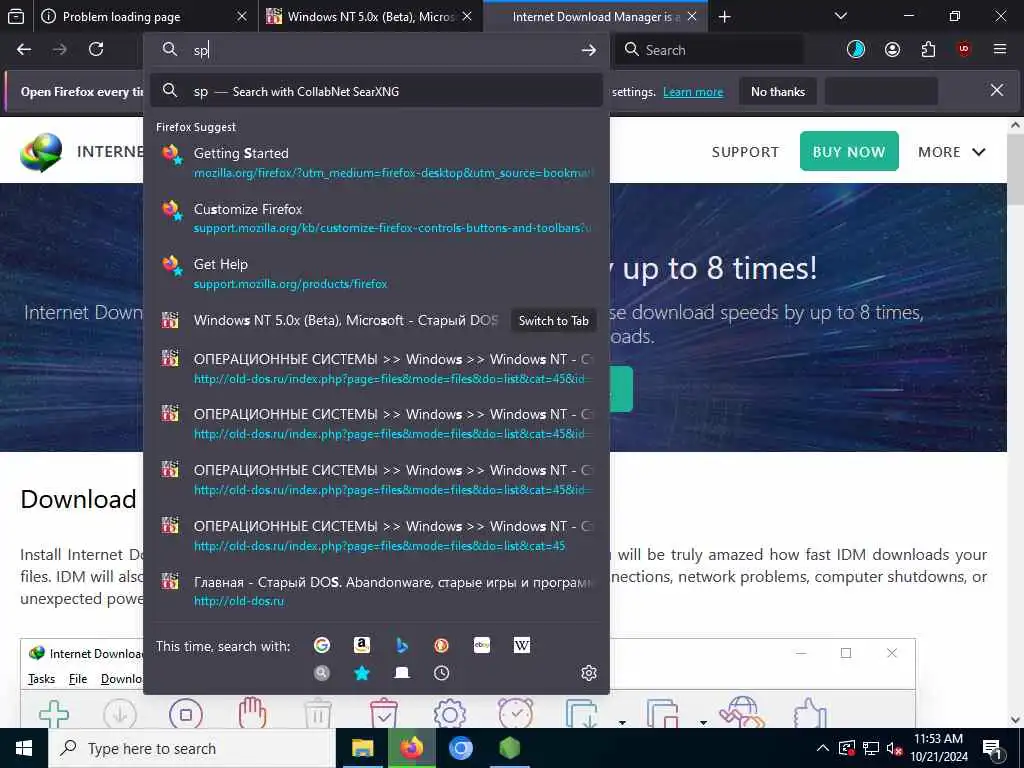The image size is (1024, 768).
Task: Click the Internet Download Manager logo
Action: click(x=41, y=152)
